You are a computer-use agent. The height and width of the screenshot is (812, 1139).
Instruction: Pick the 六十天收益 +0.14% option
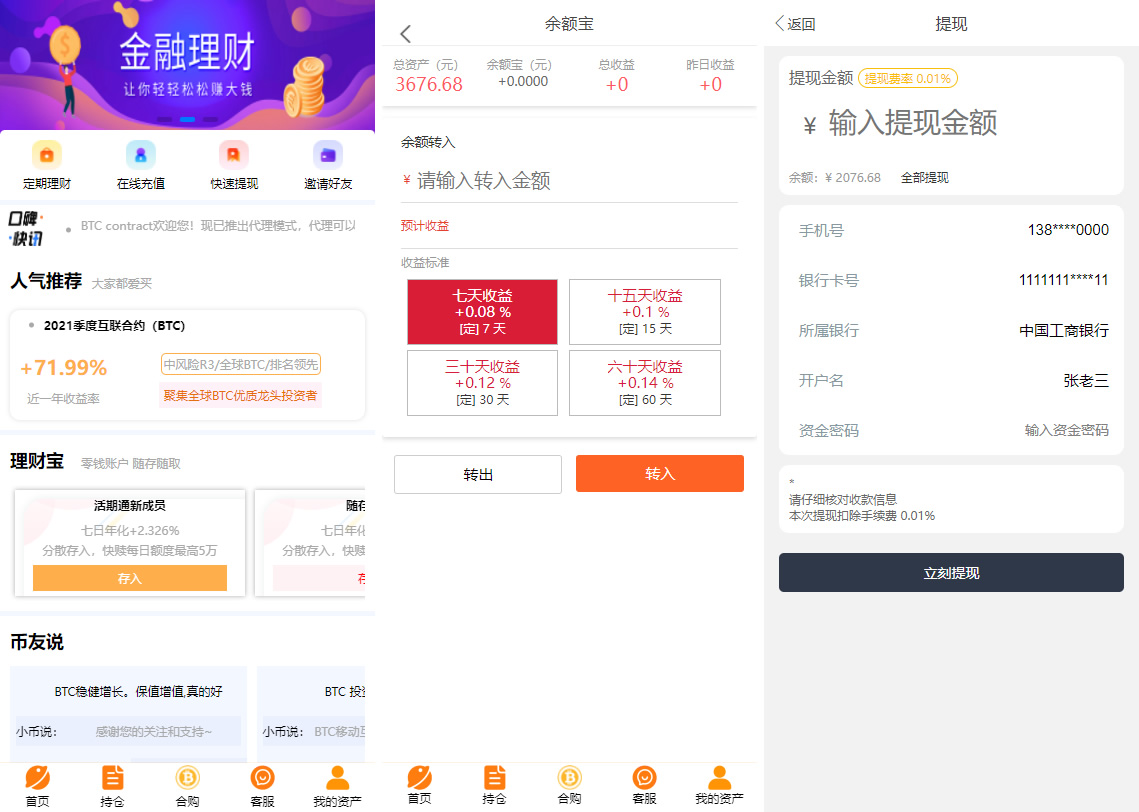(x=645, y=383)
